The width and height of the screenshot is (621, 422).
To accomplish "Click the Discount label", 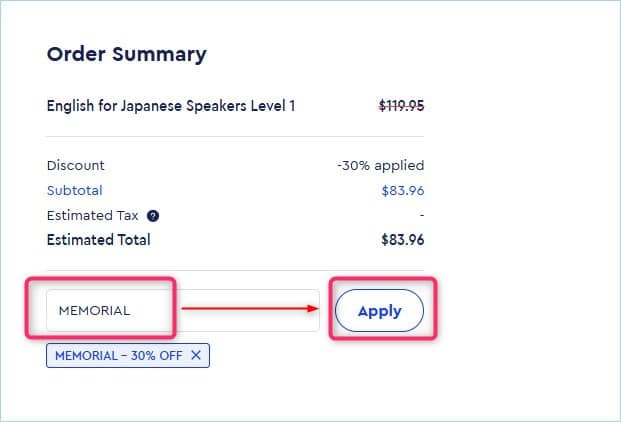I will [x=76, y=165].
